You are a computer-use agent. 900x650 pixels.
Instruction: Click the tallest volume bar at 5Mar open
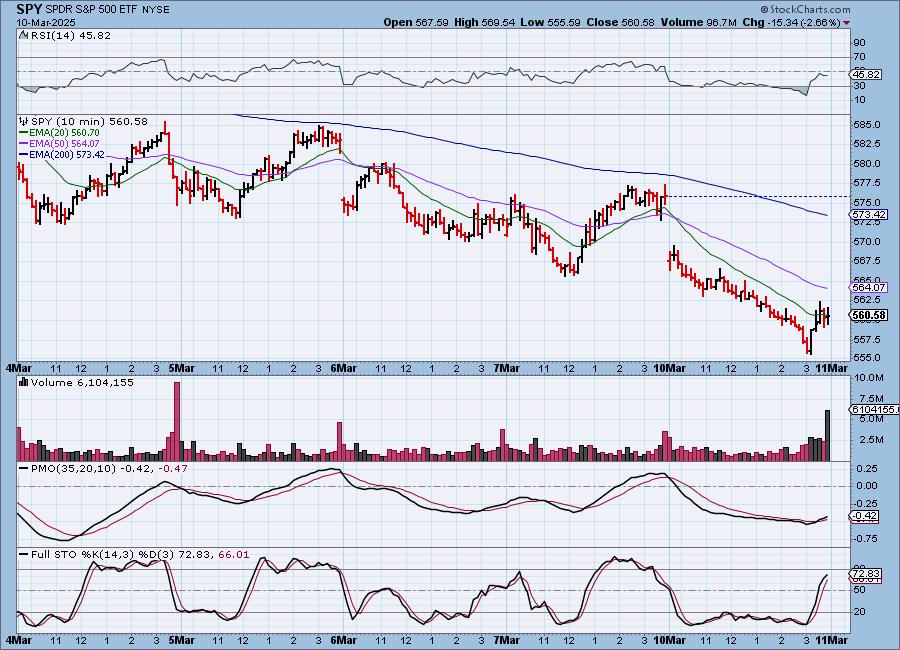click(177, 421)
